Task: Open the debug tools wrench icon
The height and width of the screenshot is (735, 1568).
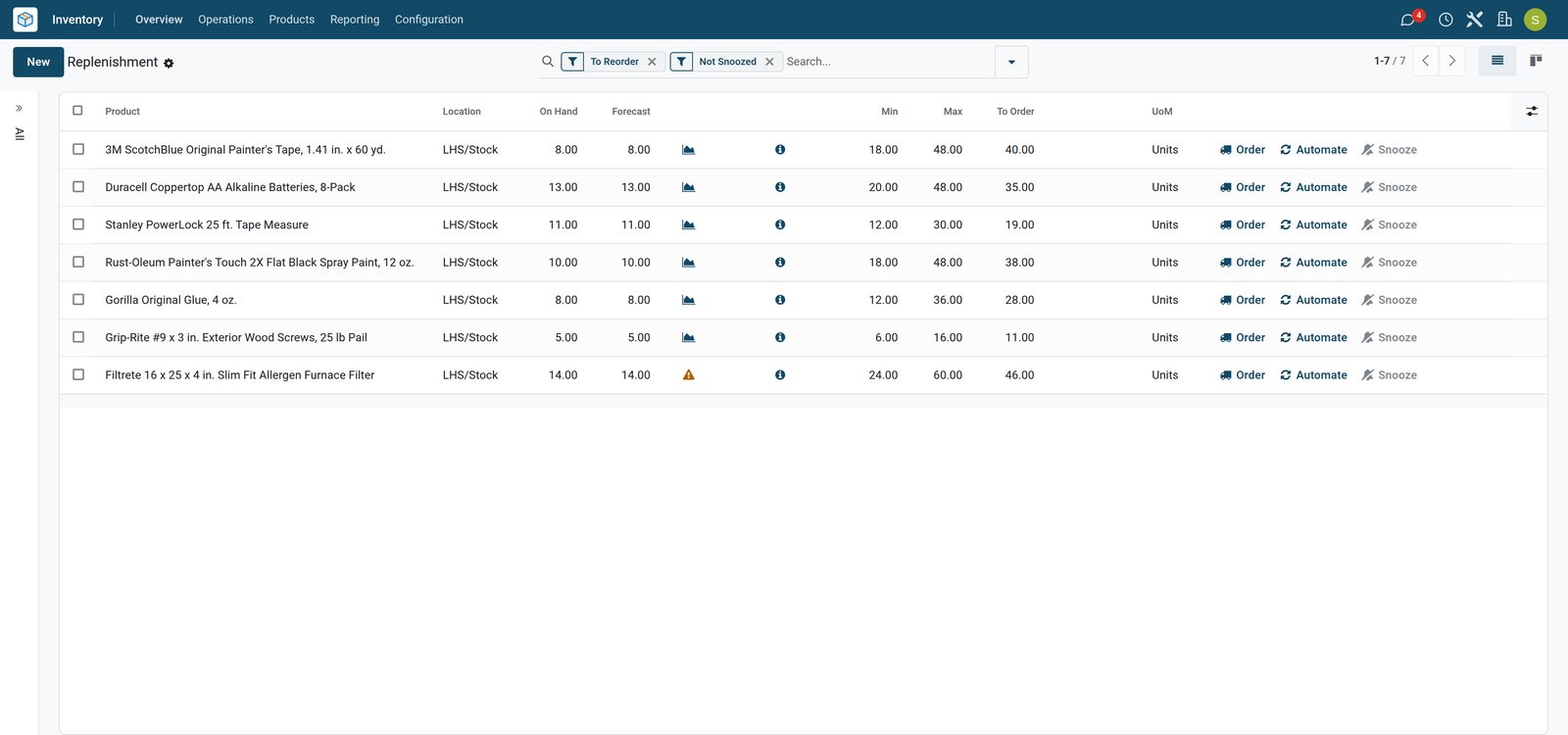Action: coord(1475,20)
